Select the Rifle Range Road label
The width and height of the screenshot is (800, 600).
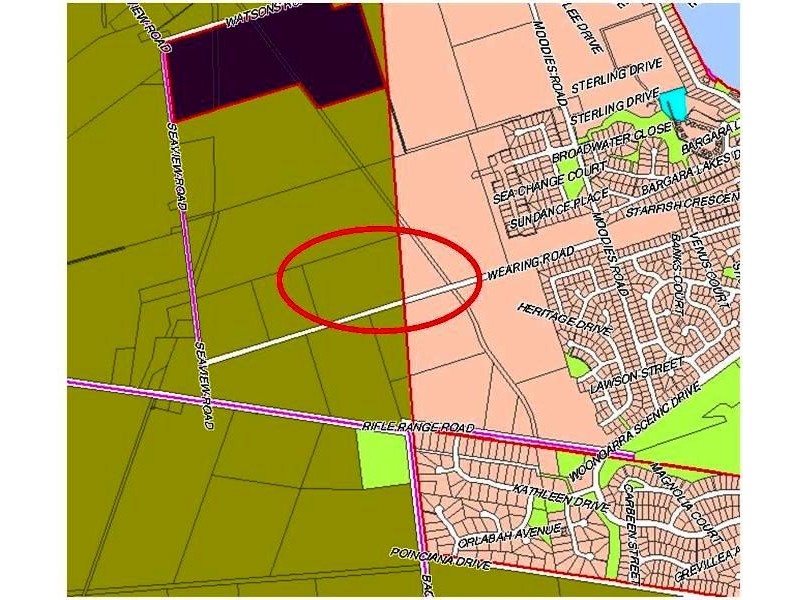tap(418, 426)
